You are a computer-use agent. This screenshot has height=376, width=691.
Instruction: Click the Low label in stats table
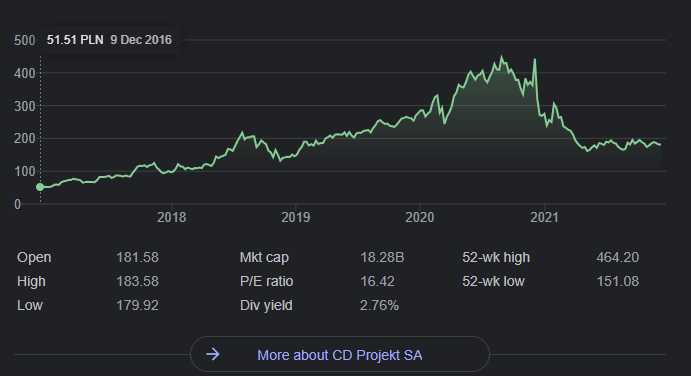click(30, 305)
